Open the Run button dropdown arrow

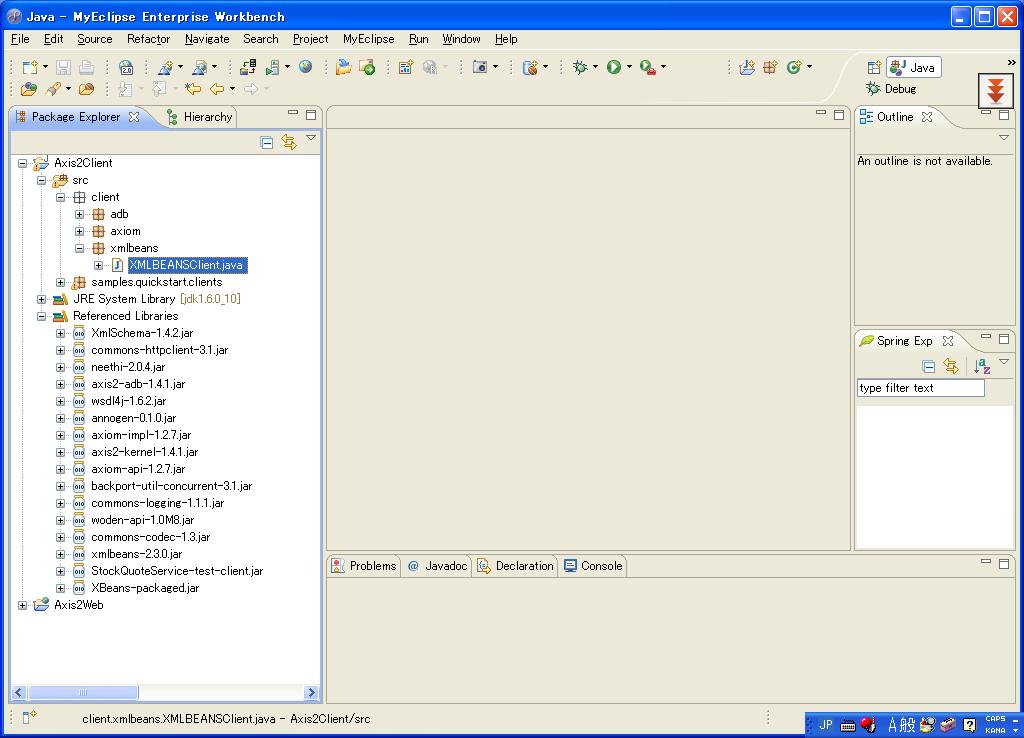coord(630,67)
